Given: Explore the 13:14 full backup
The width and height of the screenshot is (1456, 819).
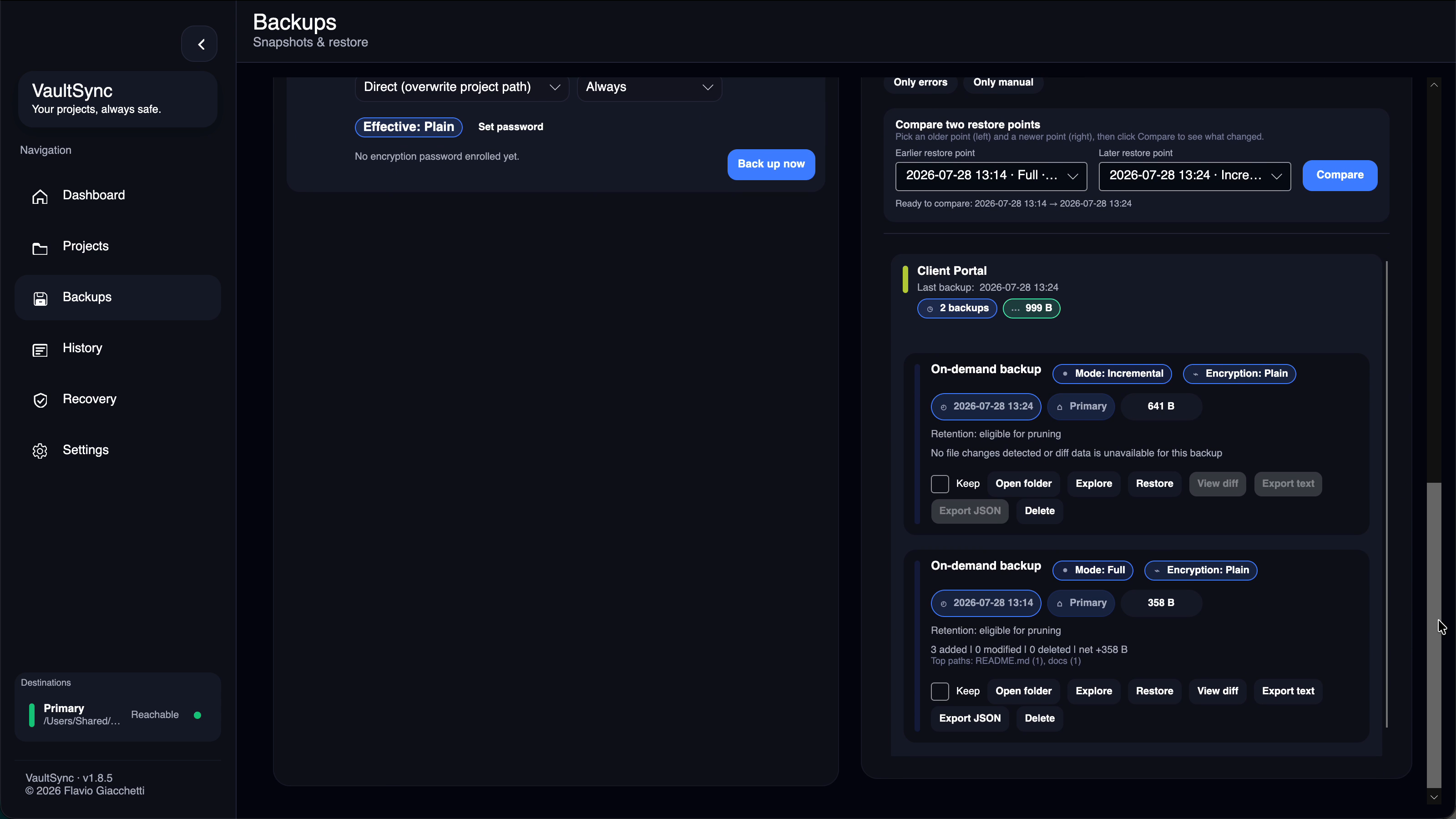Looking at the screenshot, I should click(1094, 691).
